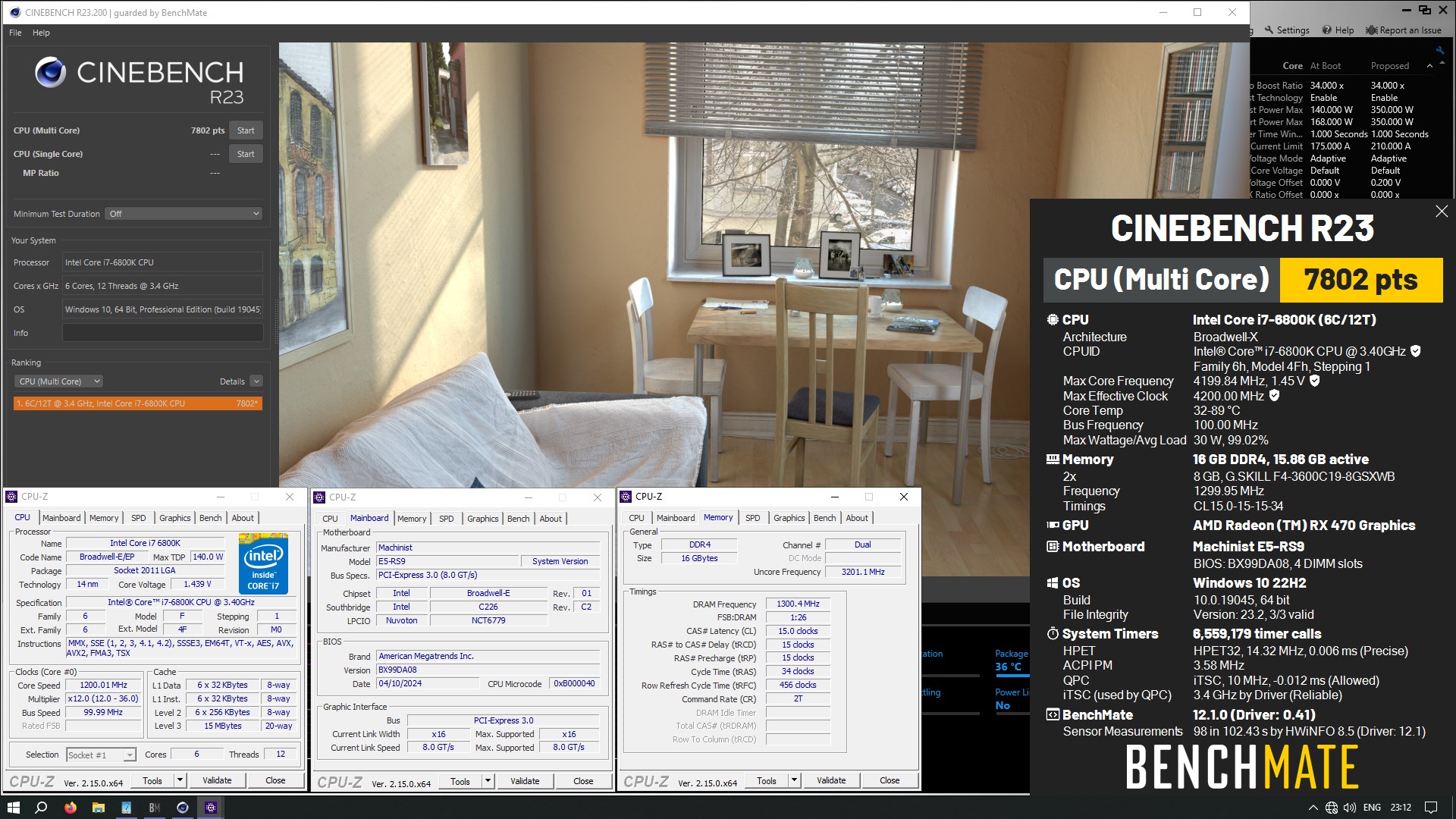The height and width of the screenshot is (819, 1456).
Task: Switch to SPD tab in first CPU-Z window
Action: tap(138, 518)
